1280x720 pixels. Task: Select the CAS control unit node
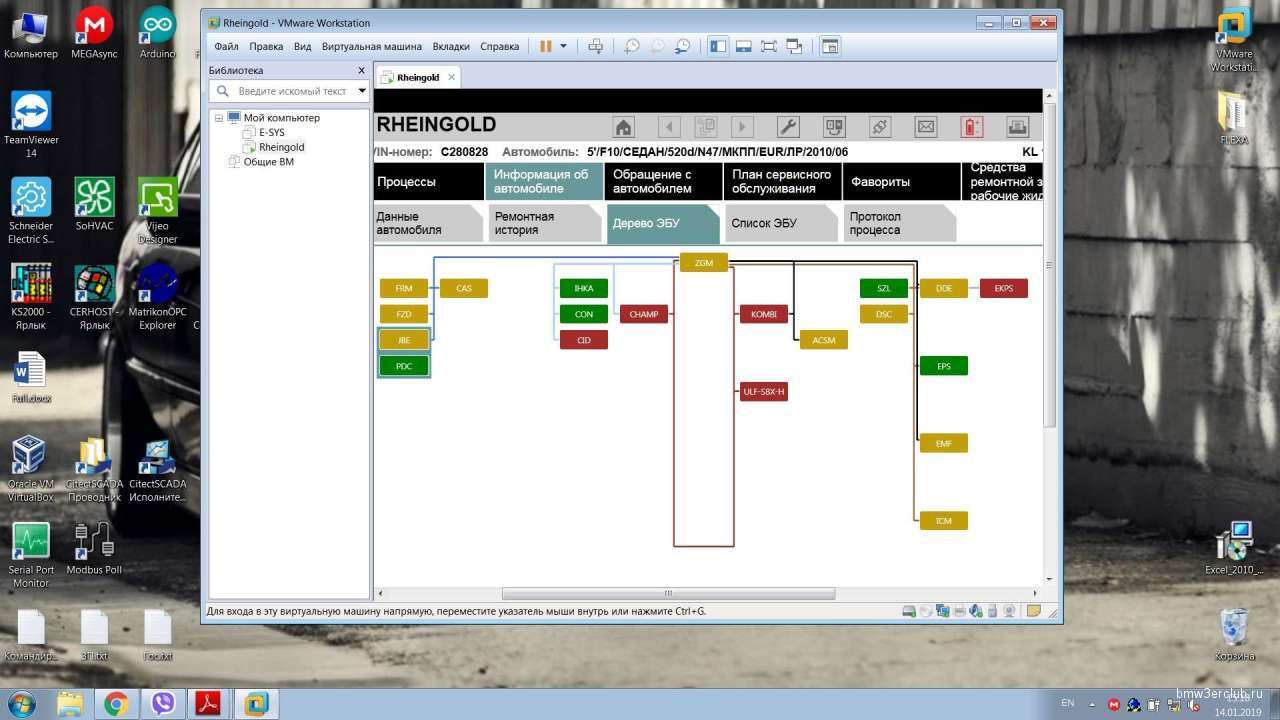[x=464, y=288]
